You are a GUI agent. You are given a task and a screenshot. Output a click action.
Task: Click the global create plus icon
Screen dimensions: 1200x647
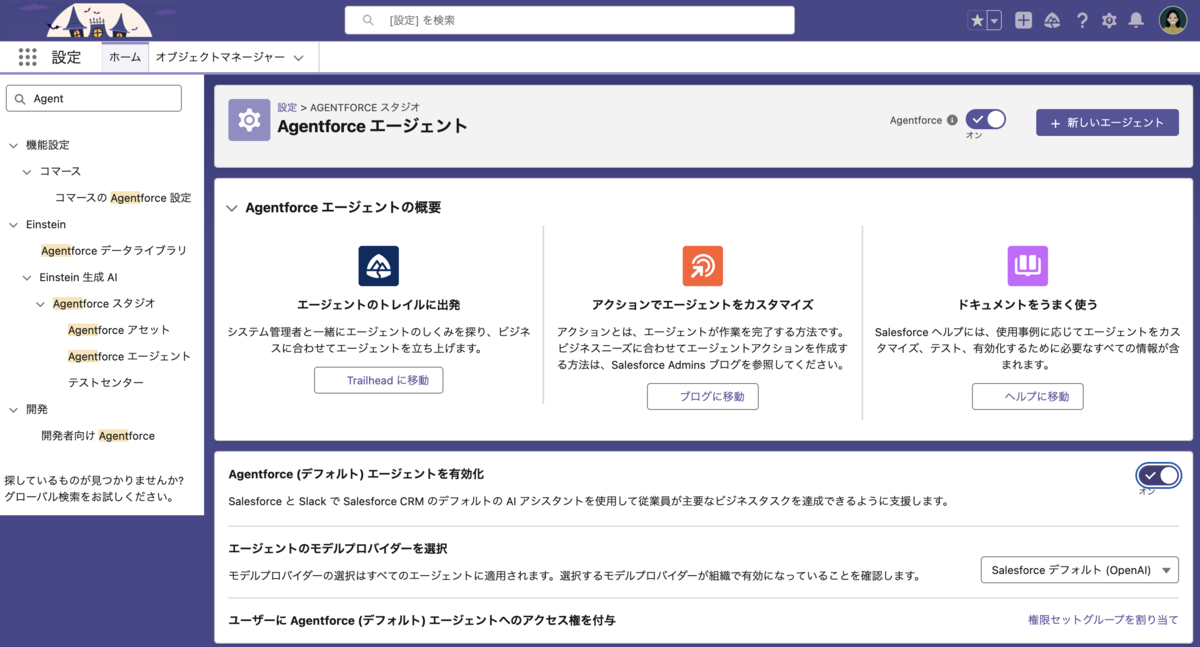tap(1023, 20)
